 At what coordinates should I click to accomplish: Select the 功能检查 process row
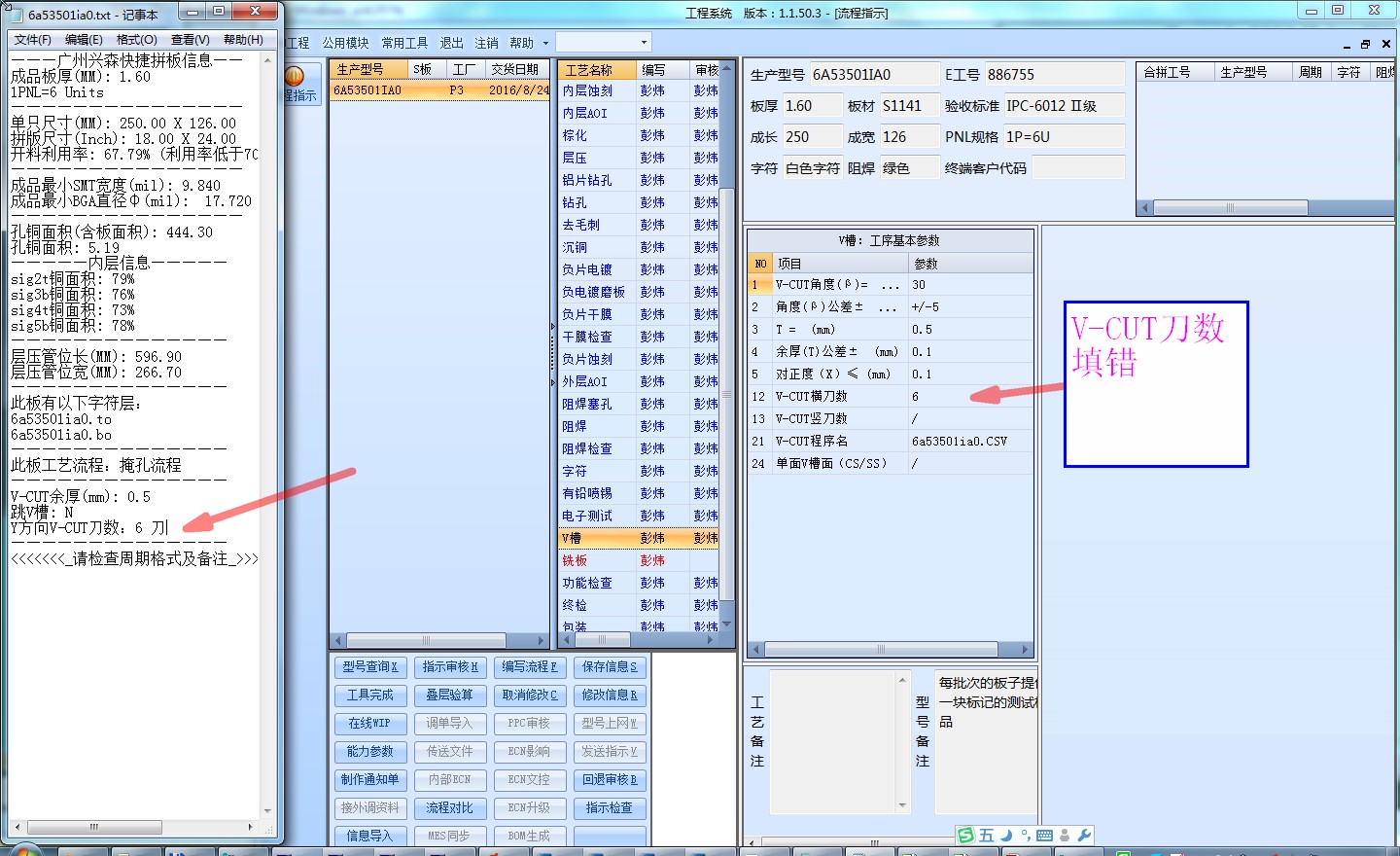639,583
